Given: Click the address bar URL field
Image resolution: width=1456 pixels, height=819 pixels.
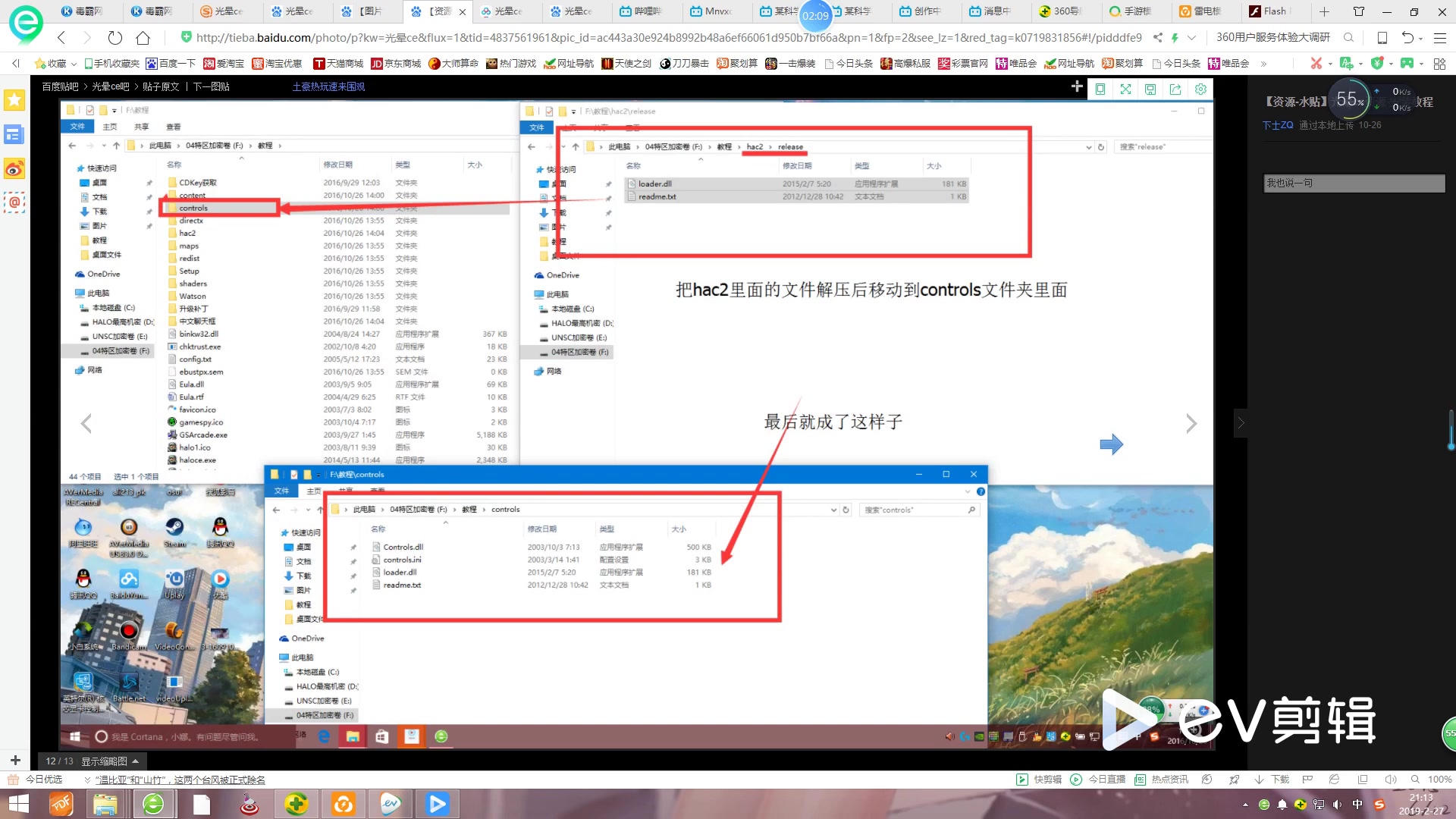Looking at the screenshot, I should point(669,37).
